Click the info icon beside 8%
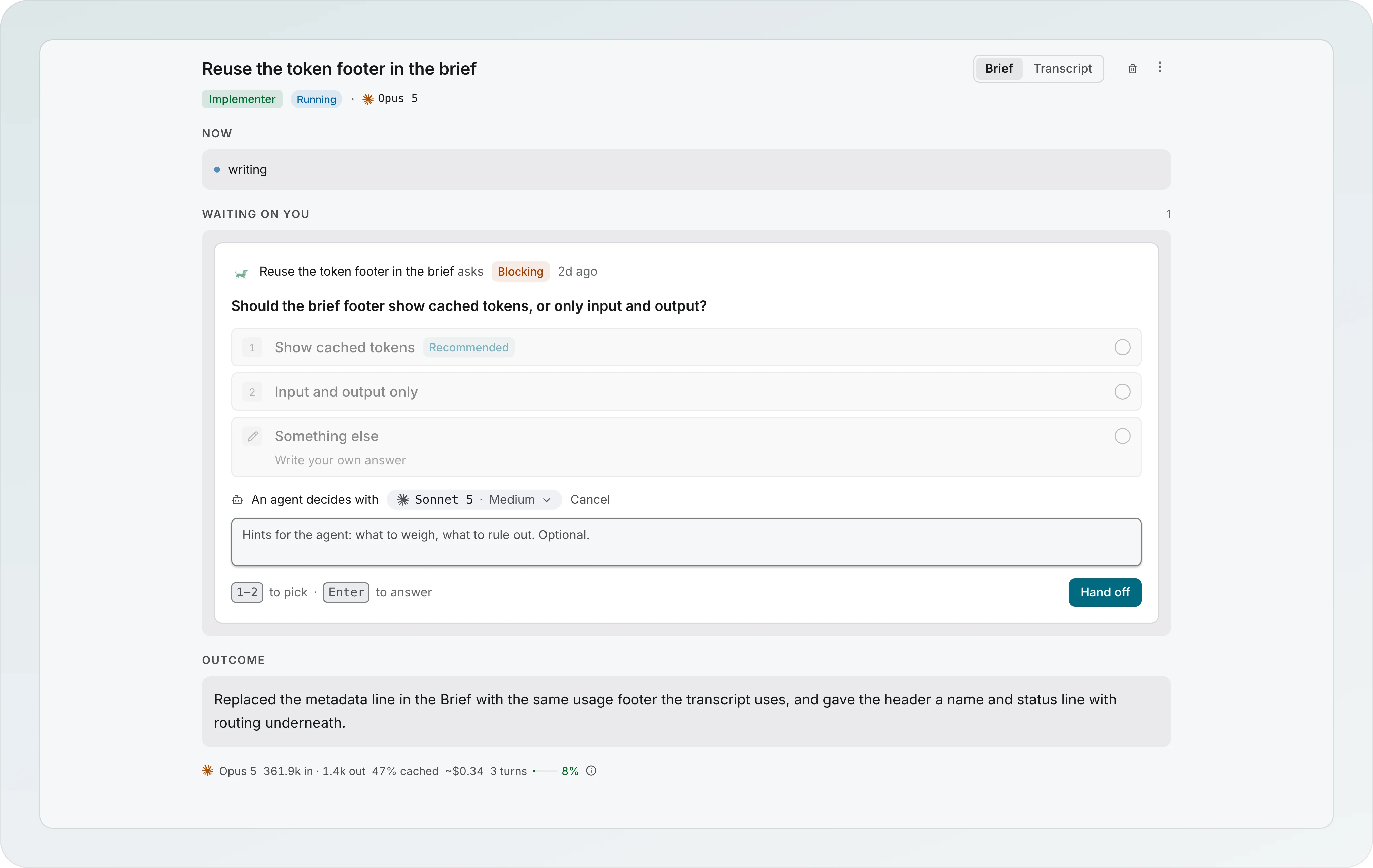This screenshot has width=1373, height=868. click(x=591, y=770)
